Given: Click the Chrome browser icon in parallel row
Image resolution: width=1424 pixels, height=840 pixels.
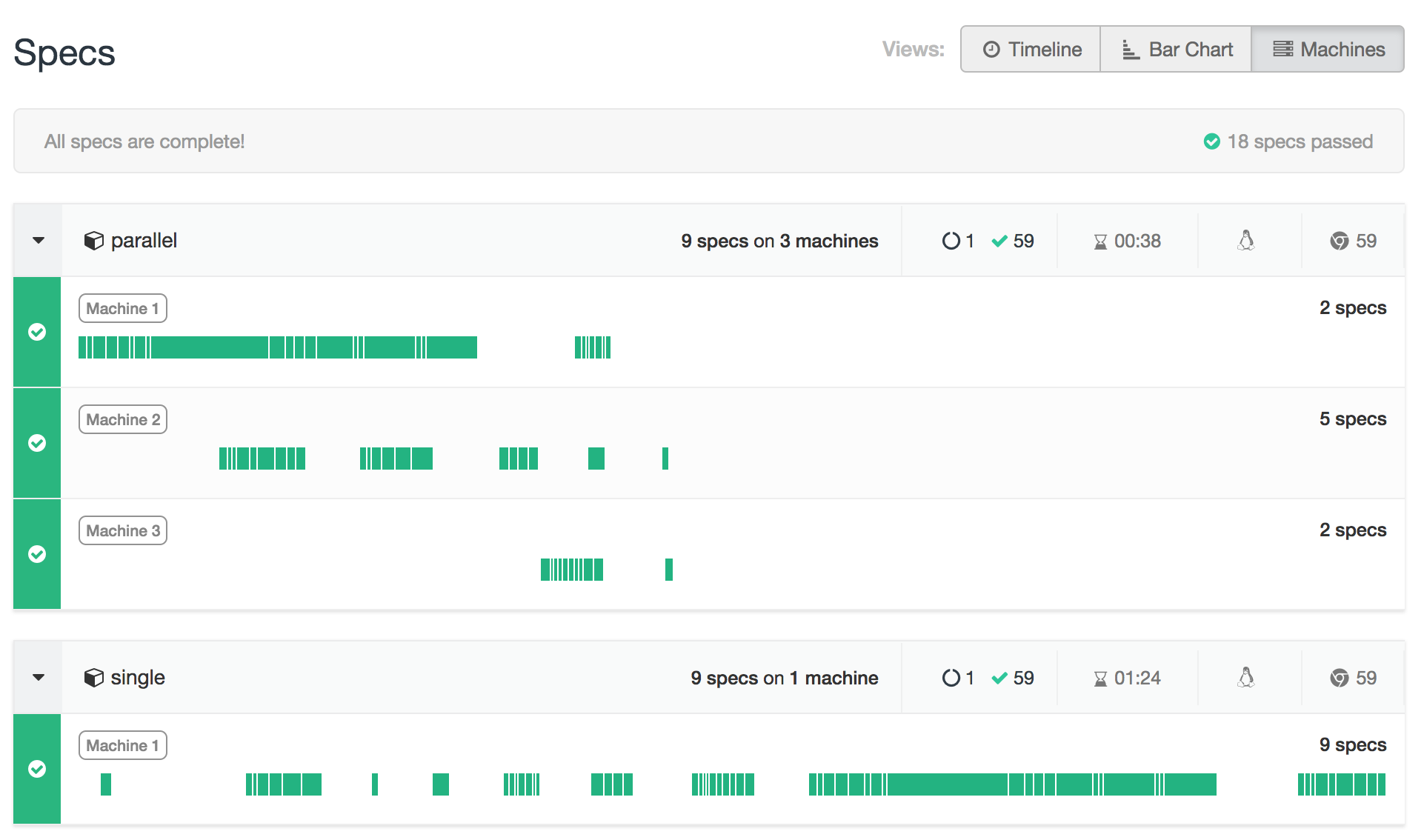Looking at the screenshot, I should click(x=1339, y=241).
